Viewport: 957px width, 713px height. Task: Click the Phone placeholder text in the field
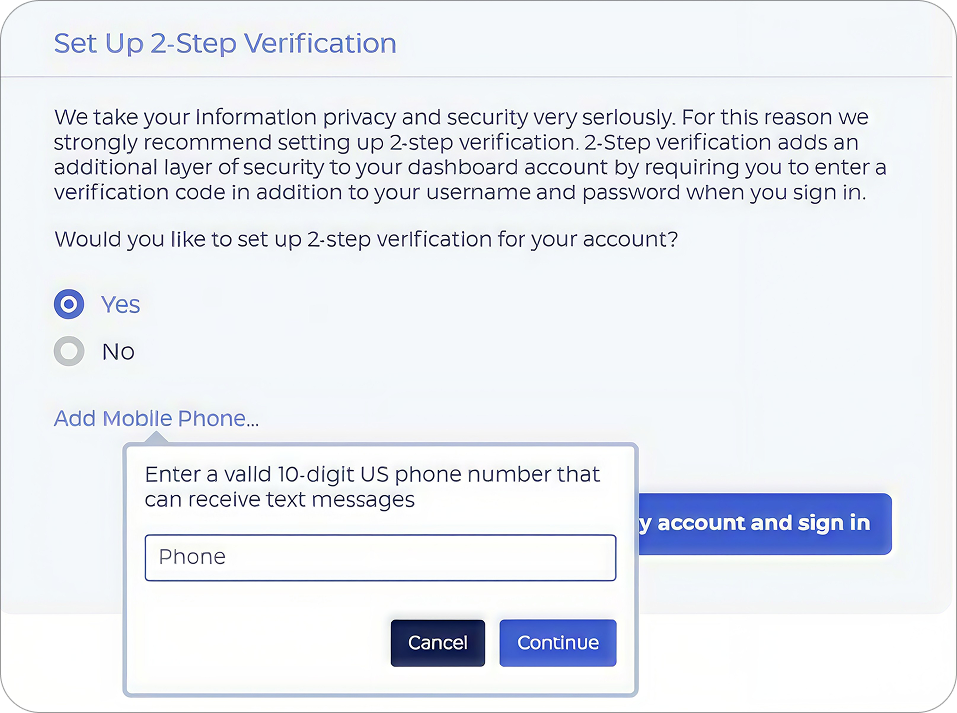click(x=192, y=557)
